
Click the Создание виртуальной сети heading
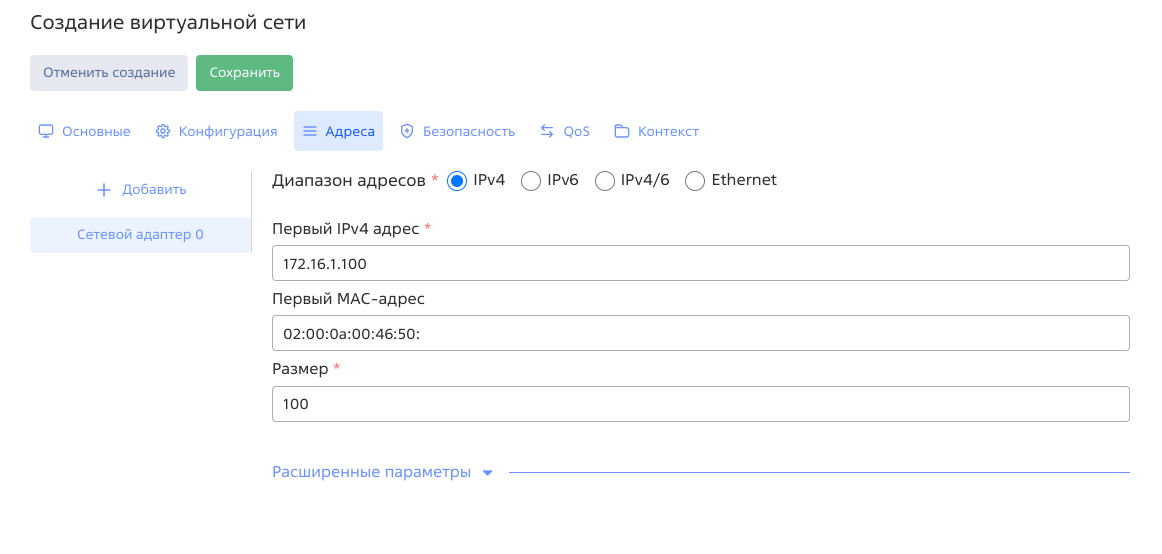coord(168,23)
